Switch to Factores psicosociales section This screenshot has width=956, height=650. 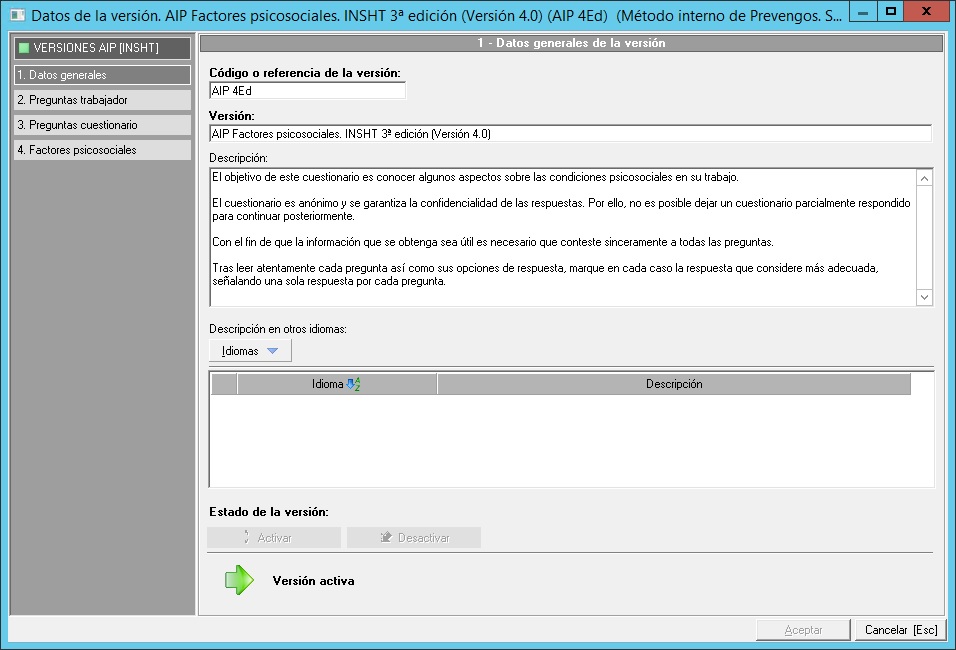tap(101, 150)
